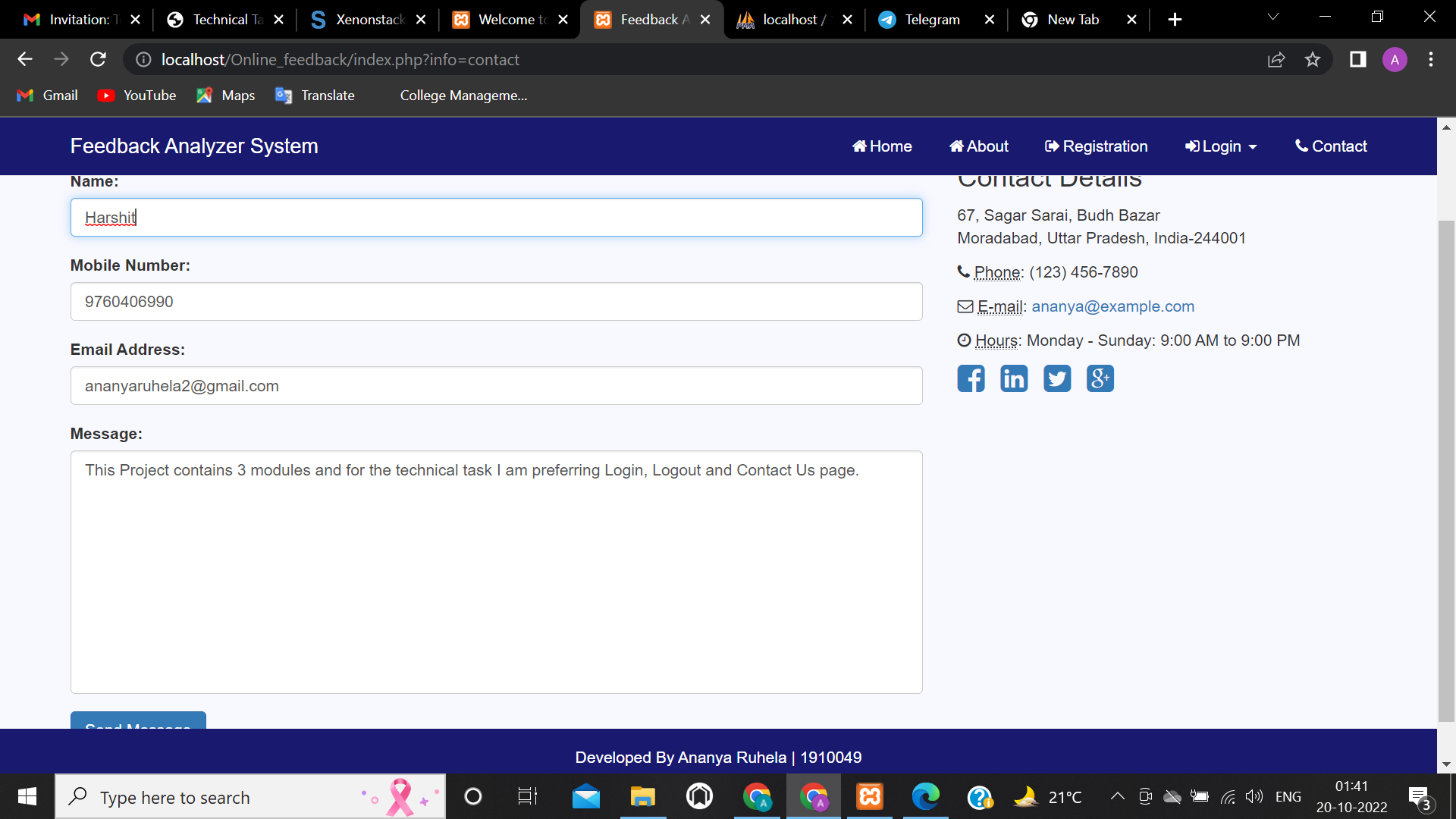Click the ananya@example.com email link
1456x819 pixels.
click(1112, 306)
